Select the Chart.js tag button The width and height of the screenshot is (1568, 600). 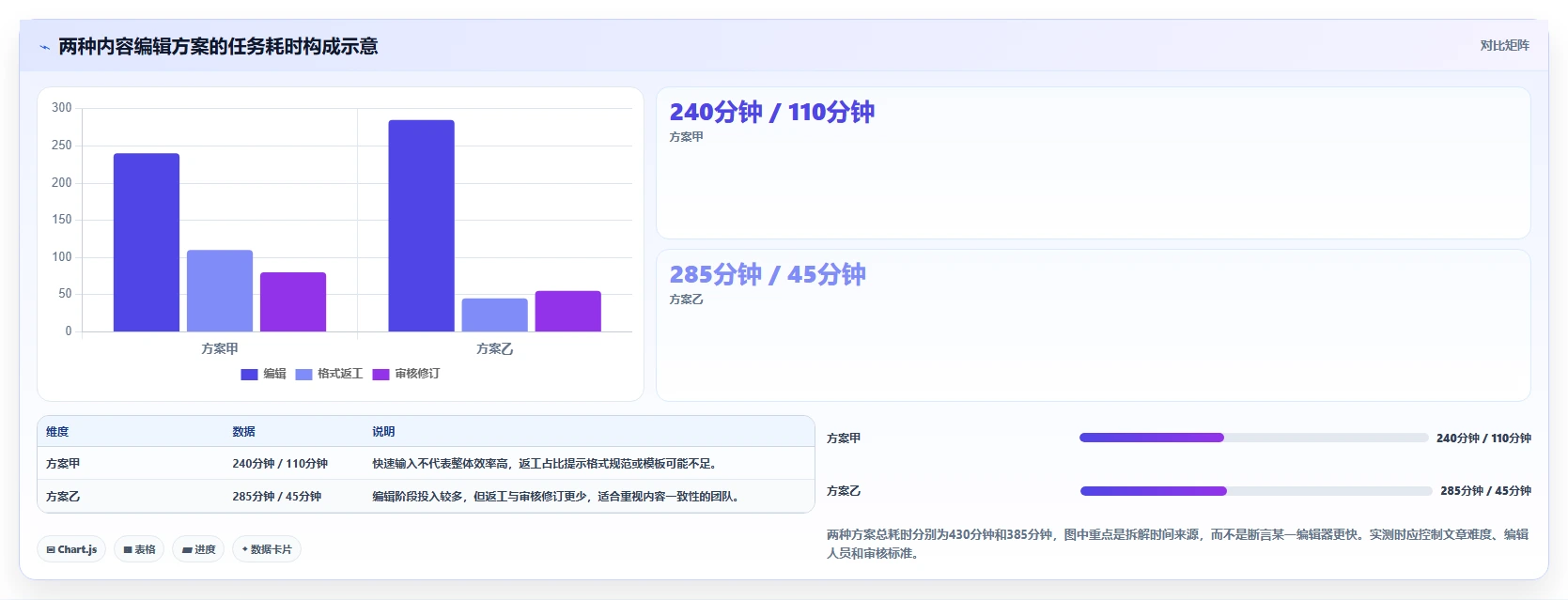(x=71, y=549)
